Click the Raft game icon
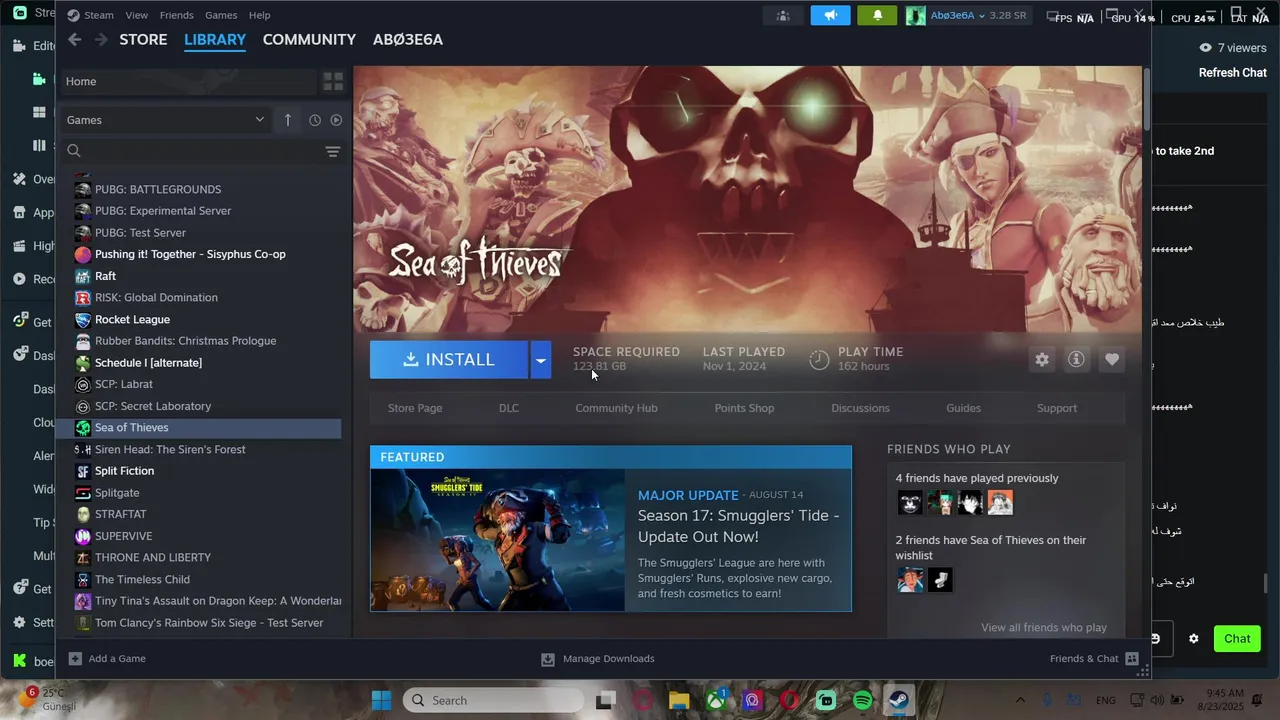1280x720 pixels. 83,276
